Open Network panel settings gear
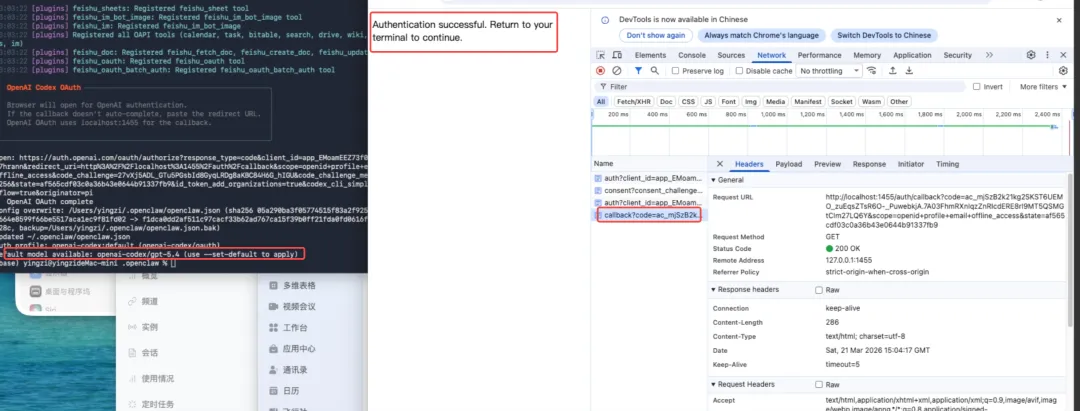The image size is (1080, 411). [x=1063, y=71]
